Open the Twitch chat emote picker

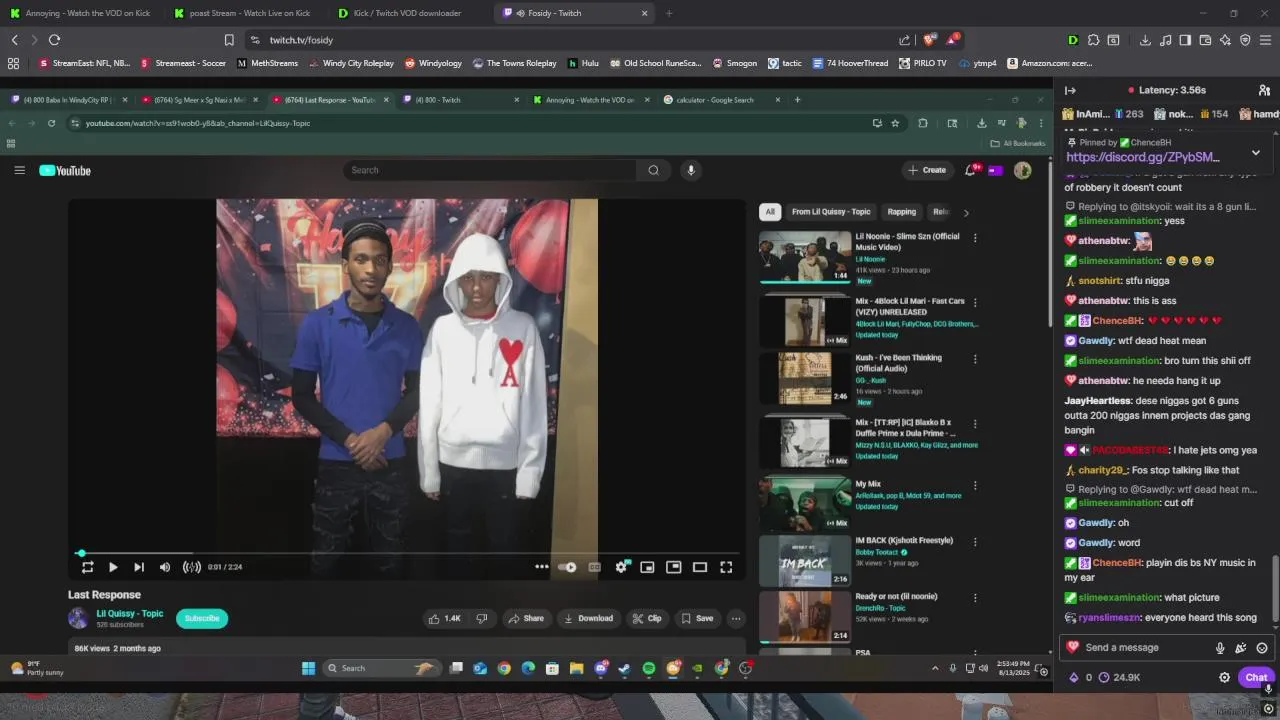(1262, 648)
